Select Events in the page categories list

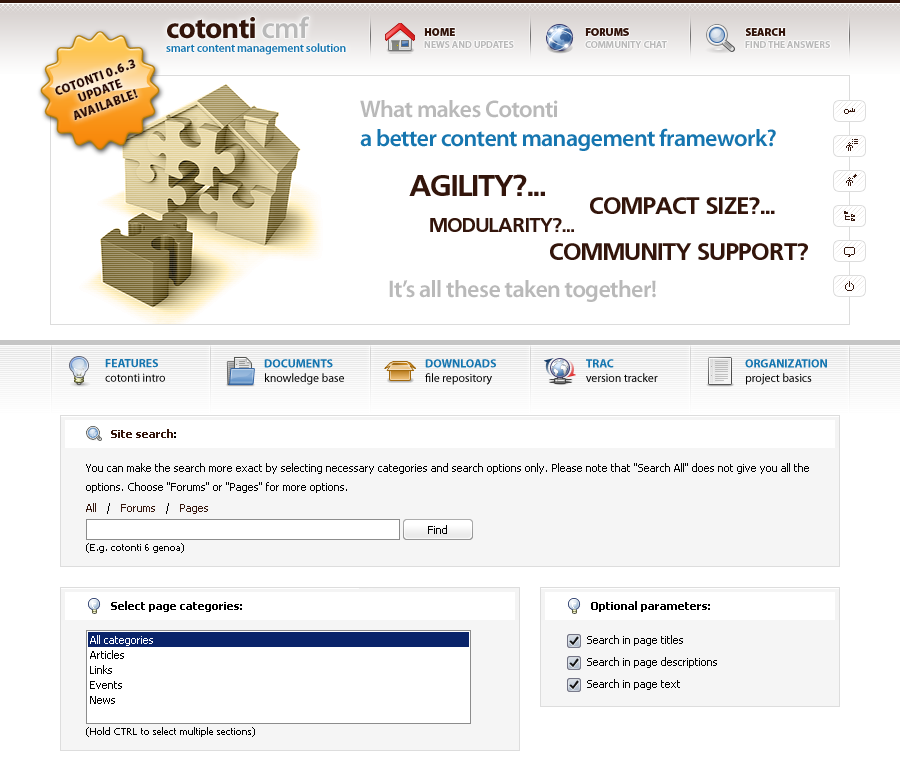point(106,685)
